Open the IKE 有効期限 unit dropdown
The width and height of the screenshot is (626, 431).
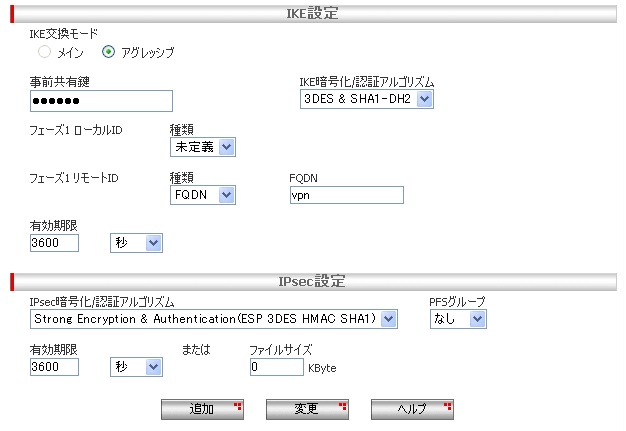click(x=135, y=243)
